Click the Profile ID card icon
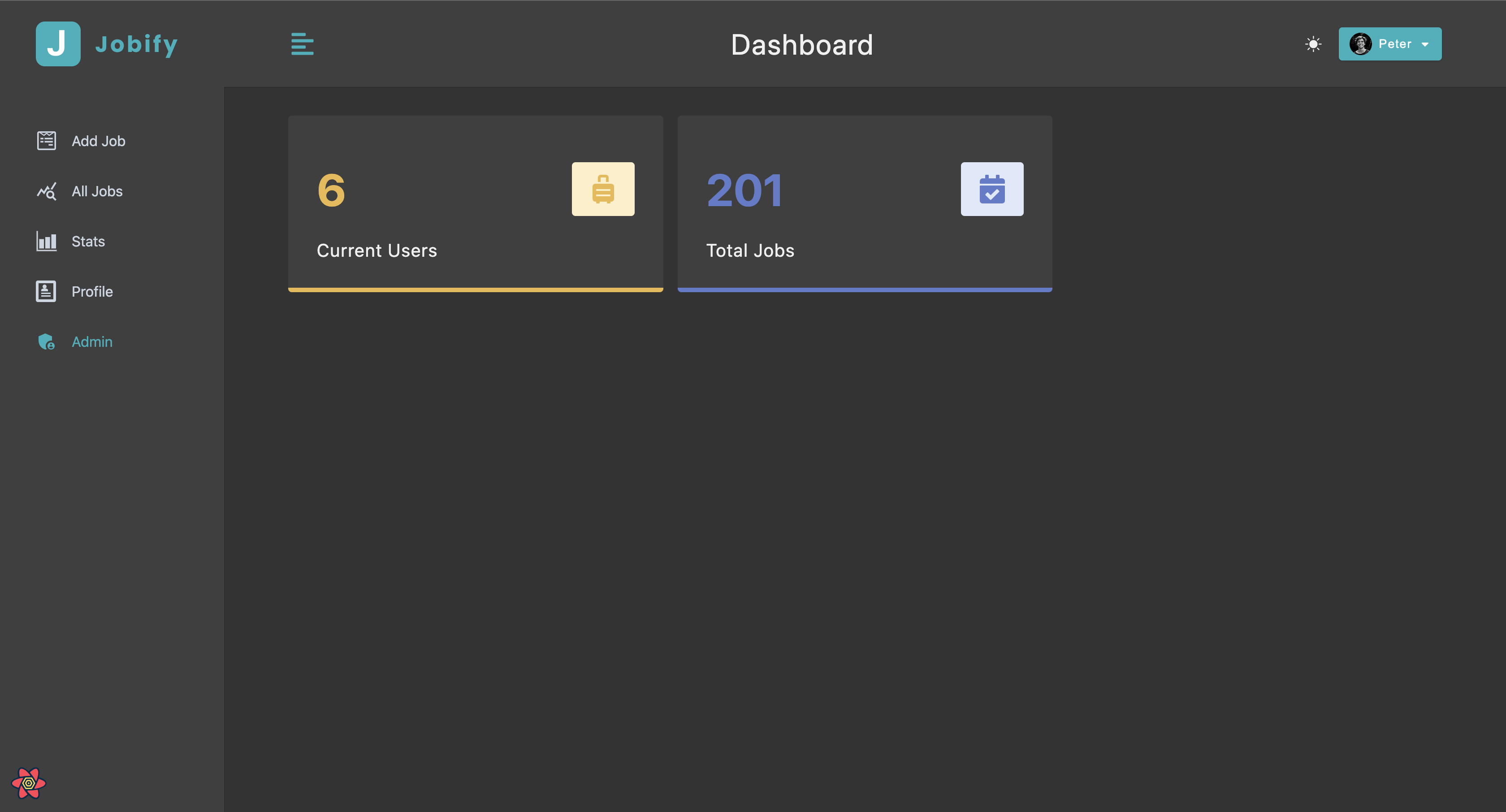 point(46,291)
